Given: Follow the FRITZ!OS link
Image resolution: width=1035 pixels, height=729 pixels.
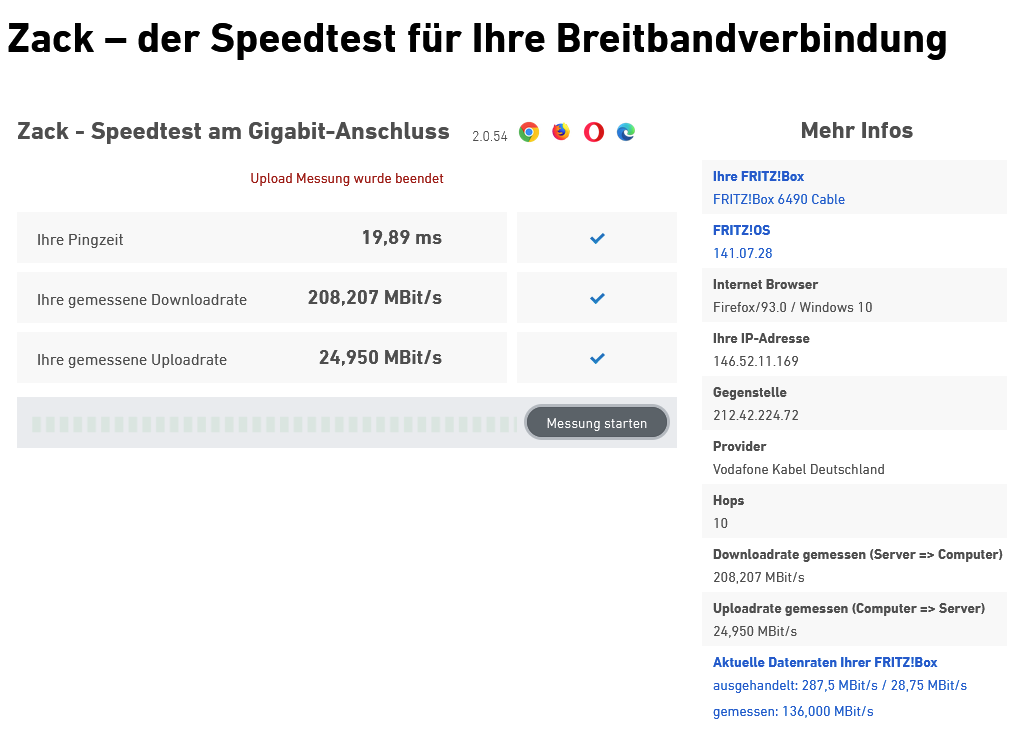Looking at the screenshot, I should pyautogui.click(x=741, y=230).
